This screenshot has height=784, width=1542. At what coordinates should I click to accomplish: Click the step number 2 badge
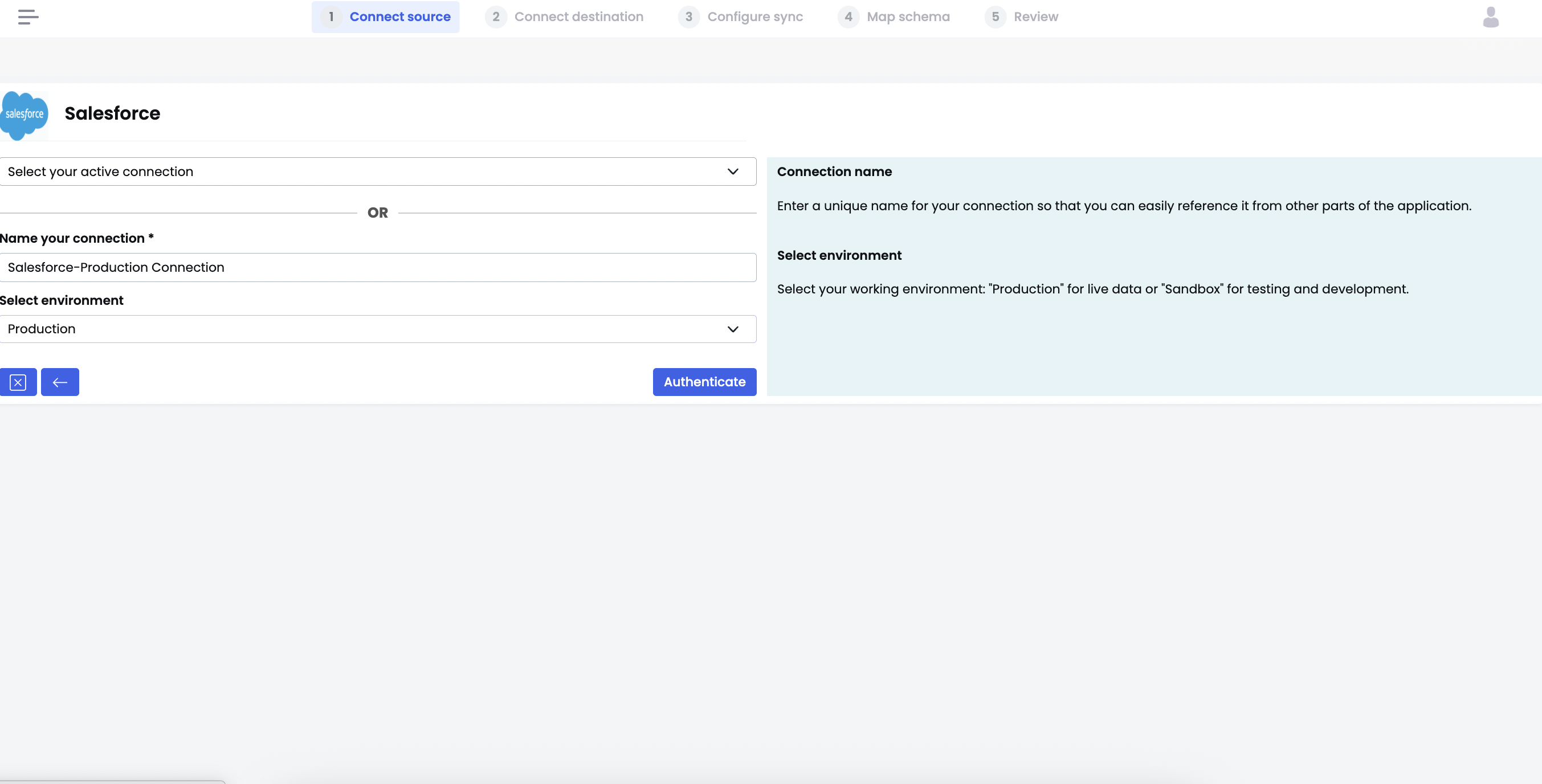tap(496, 17)
